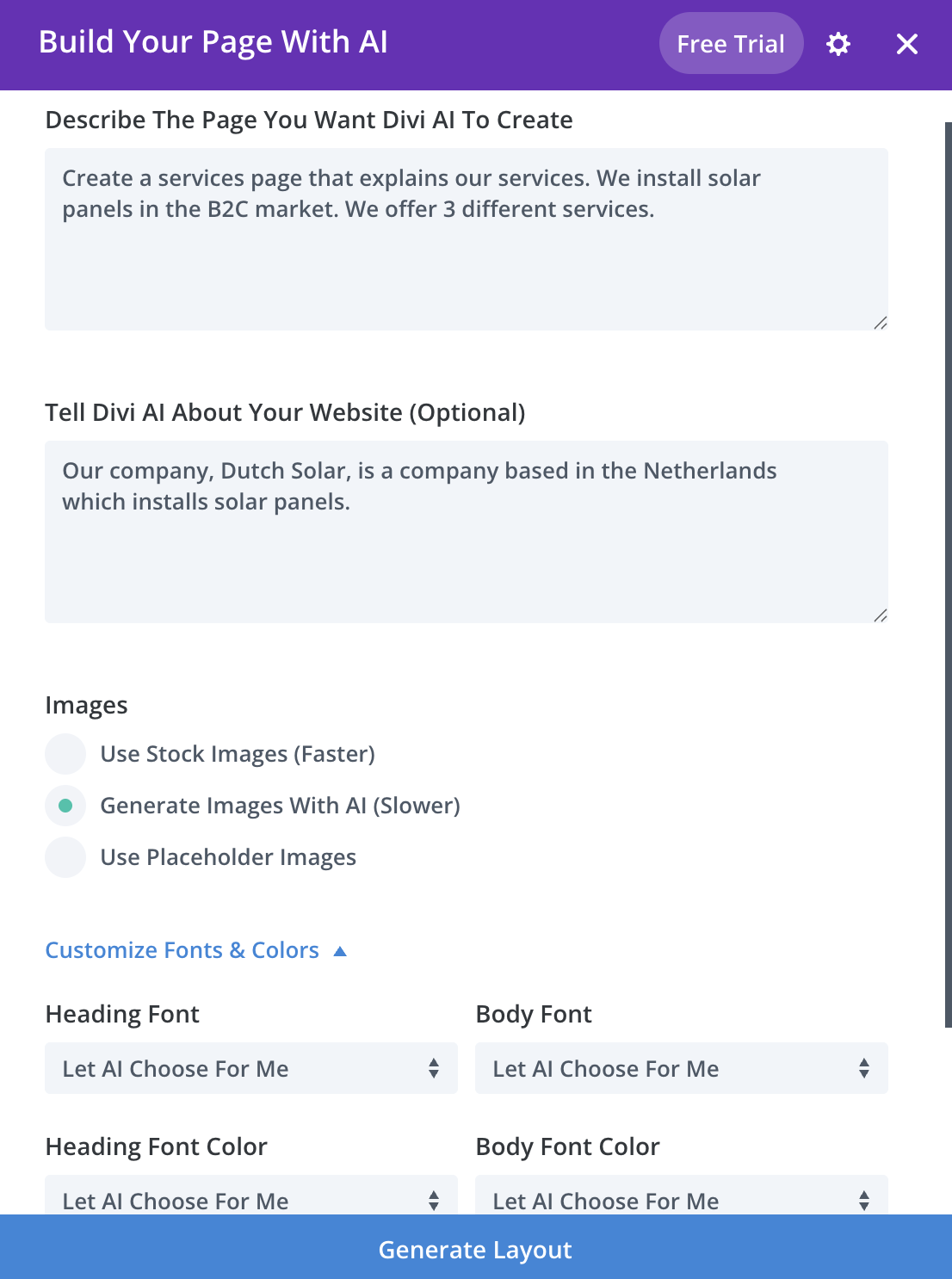Open the Heading Font Color dropdown

click(250, 1200)
